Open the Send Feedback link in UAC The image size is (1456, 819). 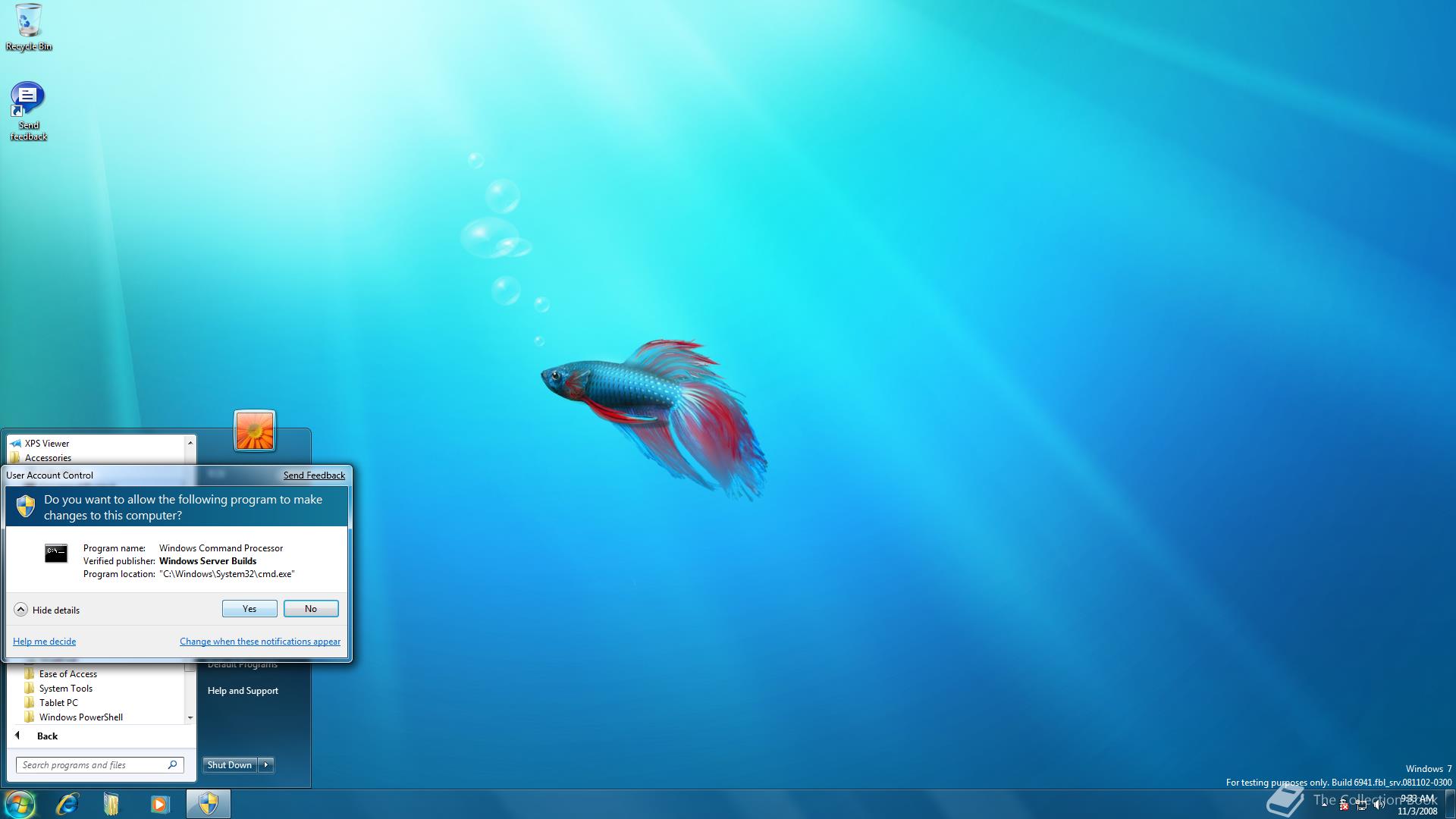(314, 475)
